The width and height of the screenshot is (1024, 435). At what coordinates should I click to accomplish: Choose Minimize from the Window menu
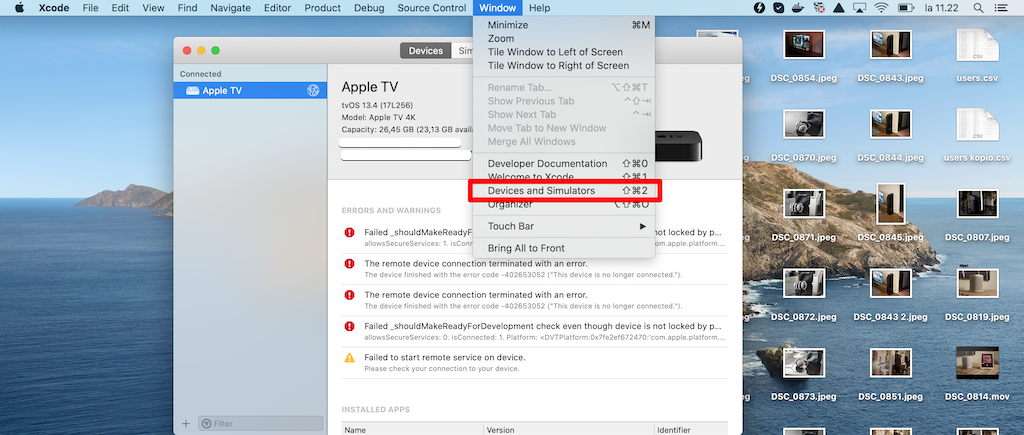pos(564,25)
